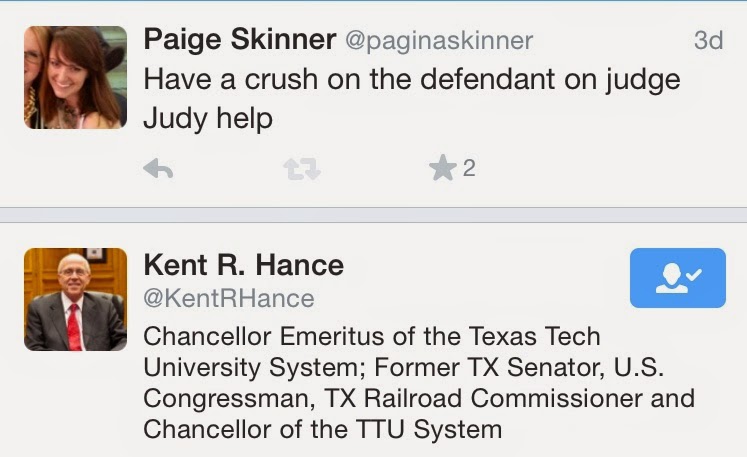Screen dimensions: 747x457
Task: Click the "Chancellor Emeritus of the Texas Tech" bio line
Action: tap(371, 336)
